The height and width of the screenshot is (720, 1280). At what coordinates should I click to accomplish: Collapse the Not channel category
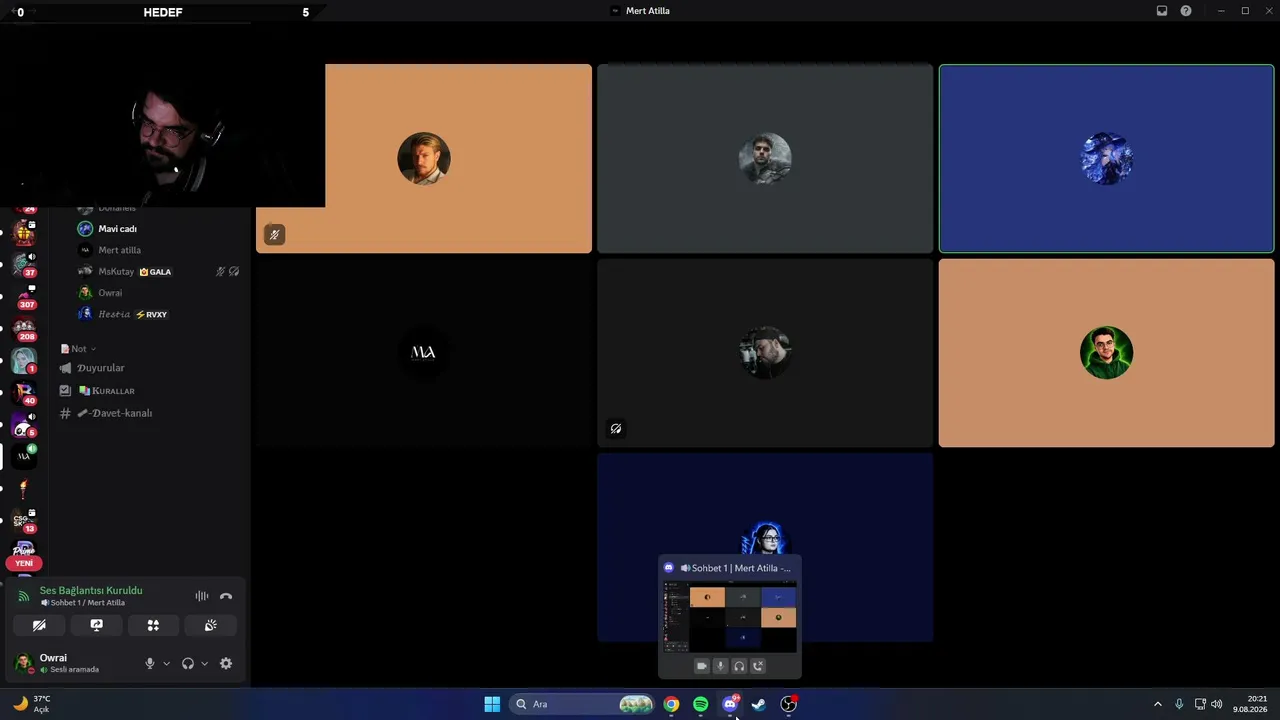tap(78, 349)
